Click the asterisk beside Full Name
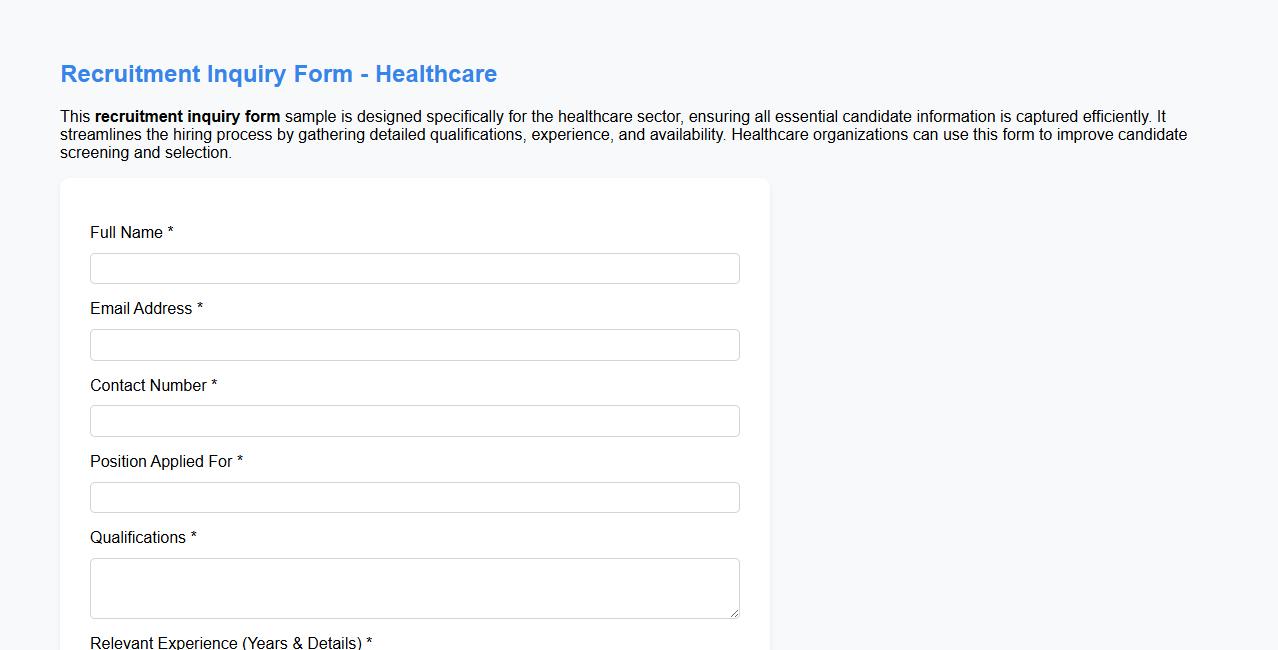The image size is (1278, 650). (168, 231)
